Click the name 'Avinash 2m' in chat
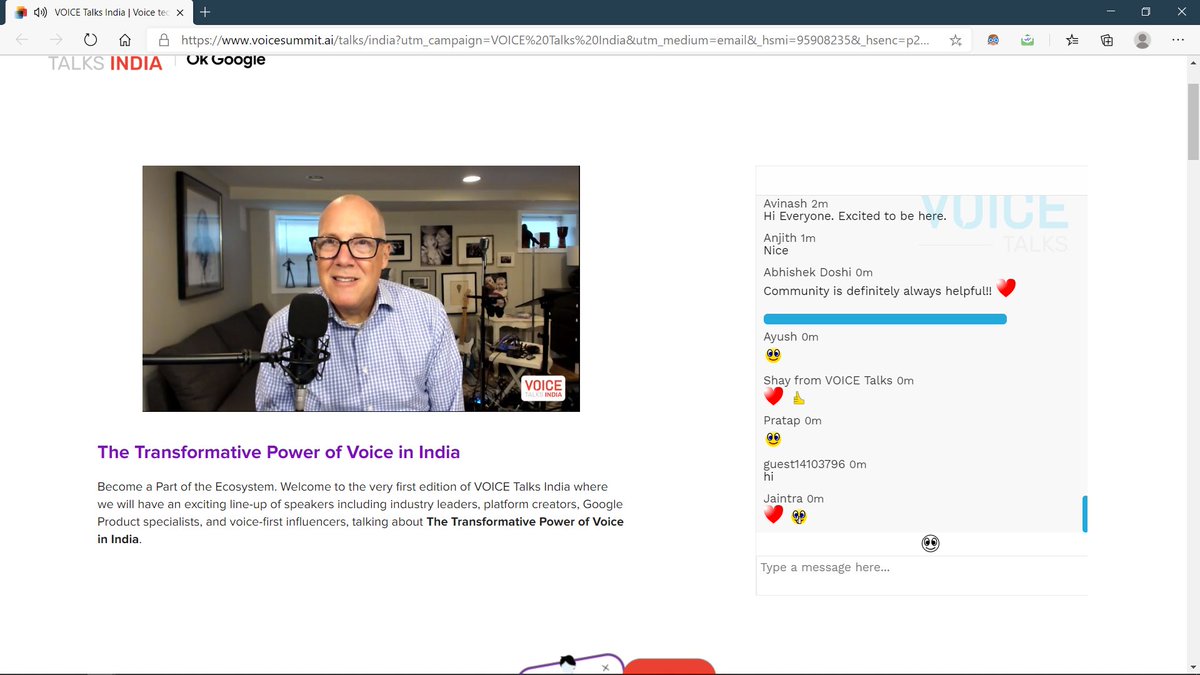 pyautogui.click(x=795, y=203)
